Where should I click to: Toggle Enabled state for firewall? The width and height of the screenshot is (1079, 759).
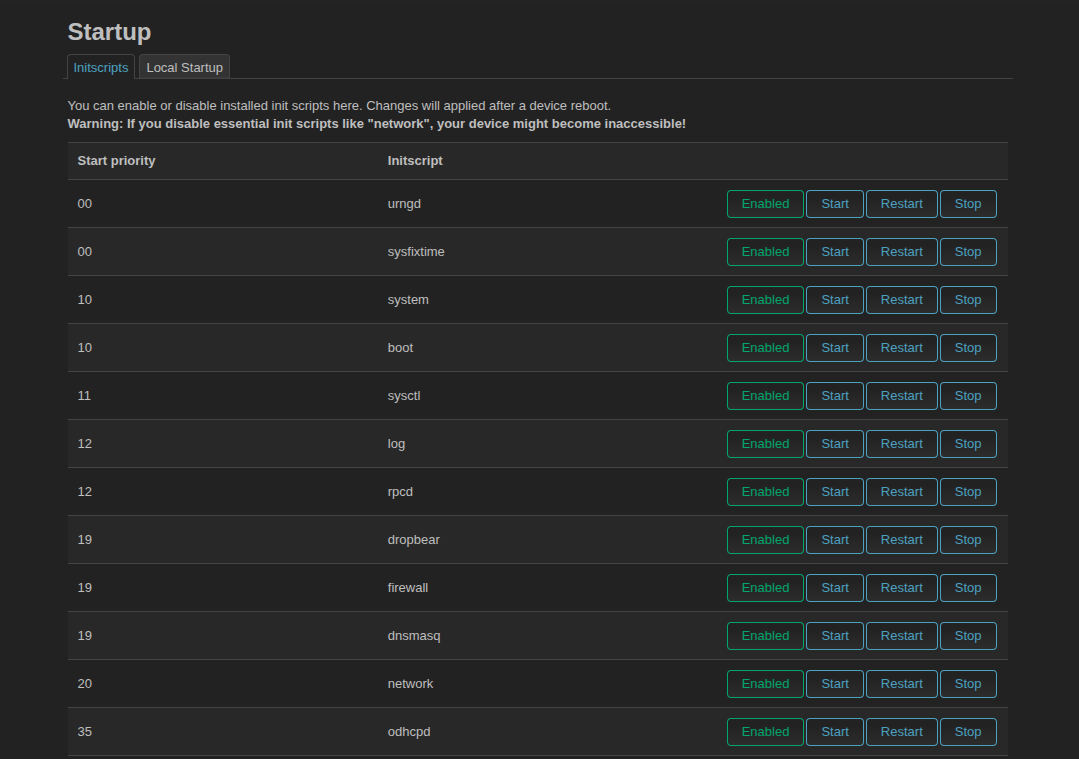765,588
